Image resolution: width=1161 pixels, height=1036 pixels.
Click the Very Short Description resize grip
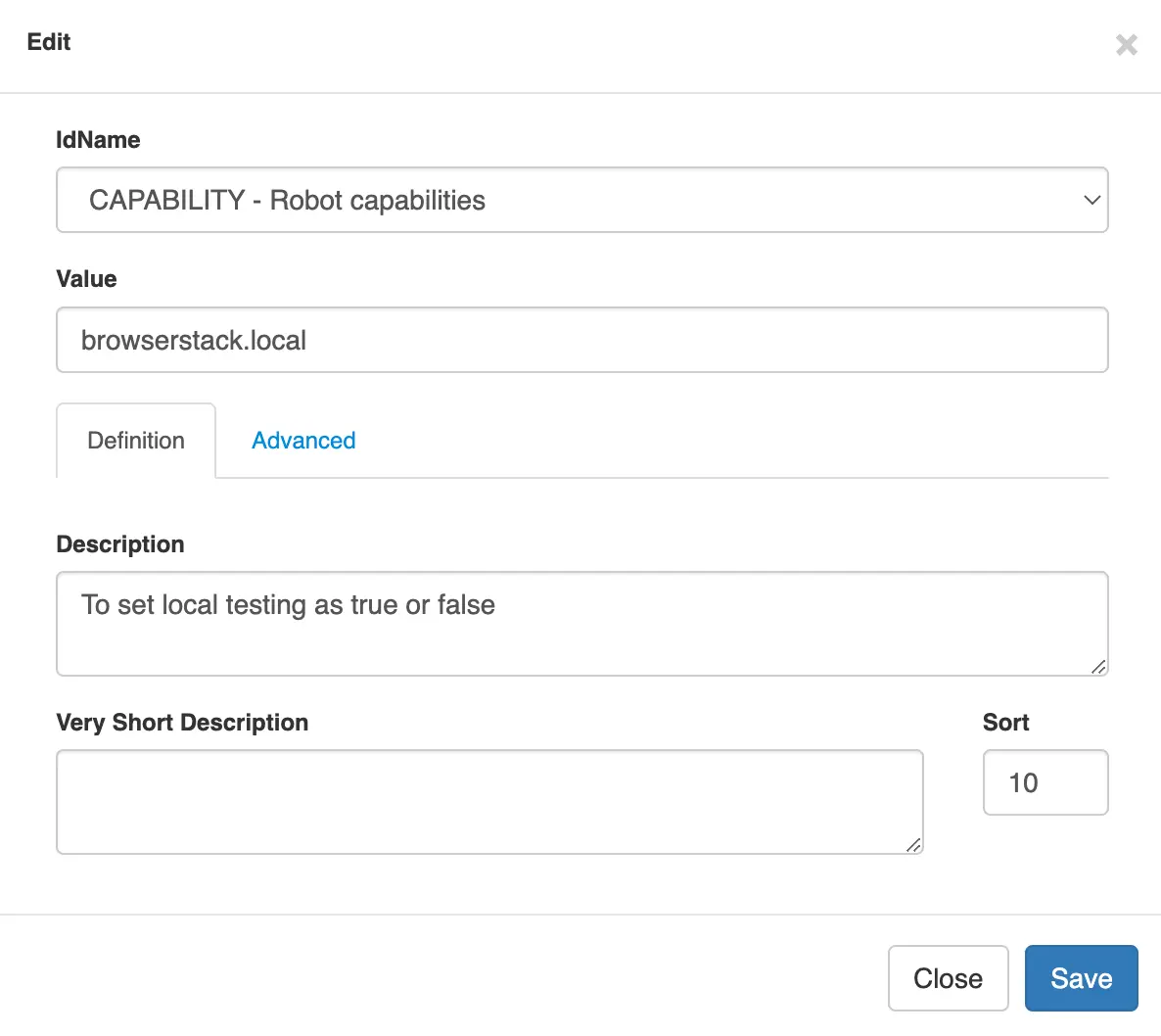(913, 845)
